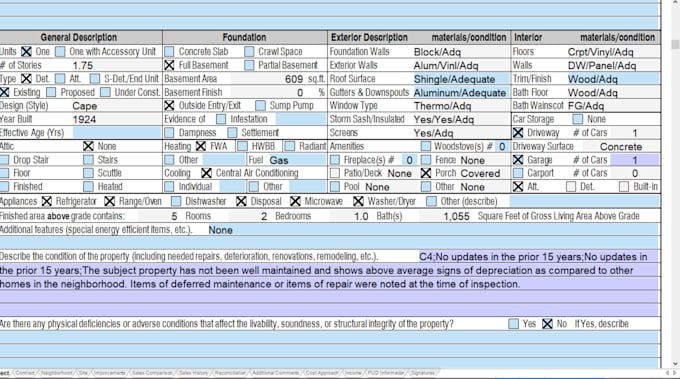Click the Additional features field showing None
The image size is (680, 379).
(433, 230)
